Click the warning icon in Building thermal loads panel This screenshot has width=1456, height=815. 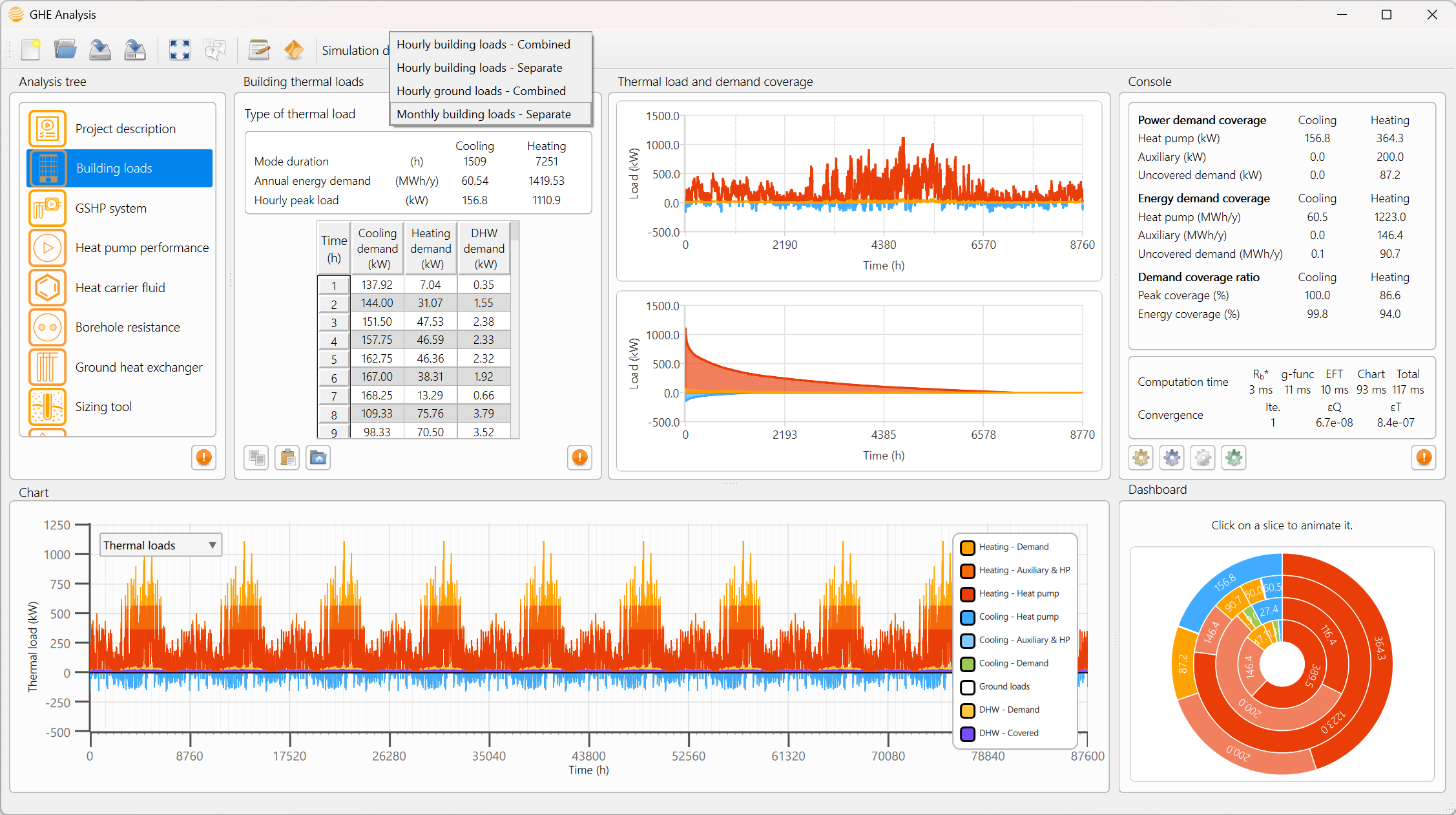click(x=579, y=458)
